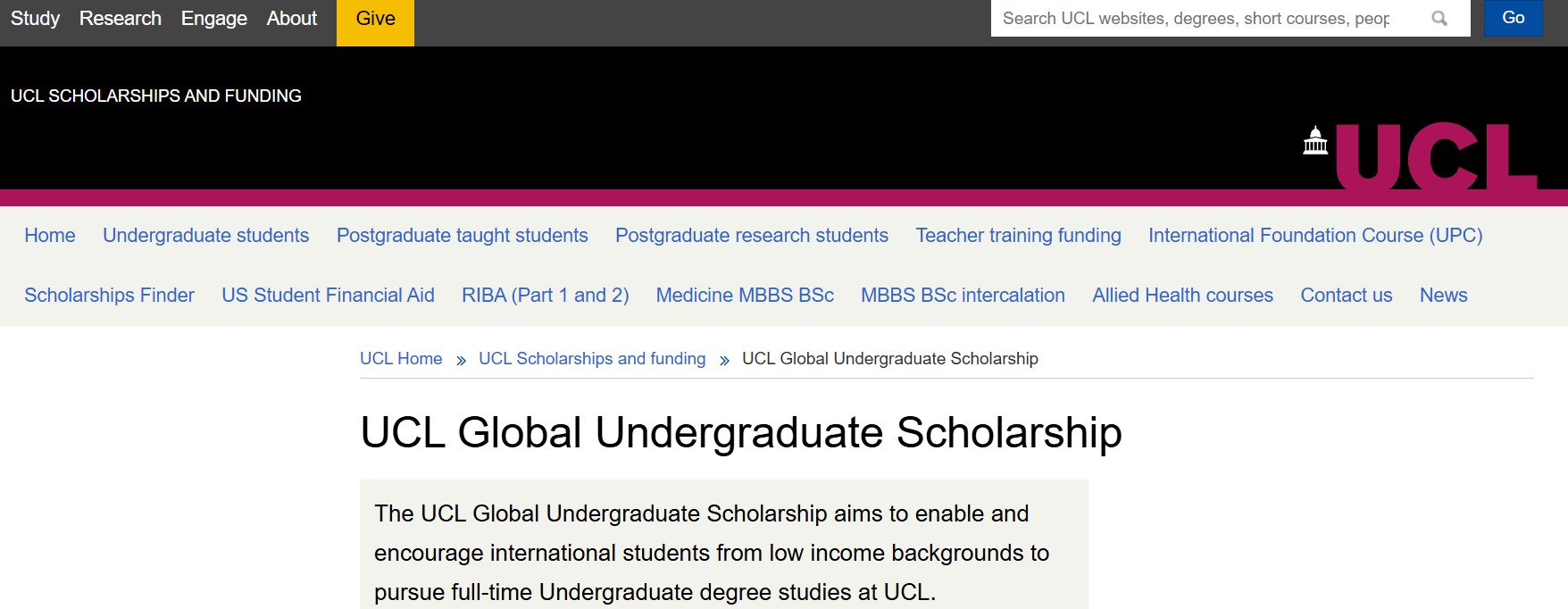The height and width of the screenshot is (609, 1568).
Task: Click UCL Scholarships and funding breadcrumb
Action: 592,359
